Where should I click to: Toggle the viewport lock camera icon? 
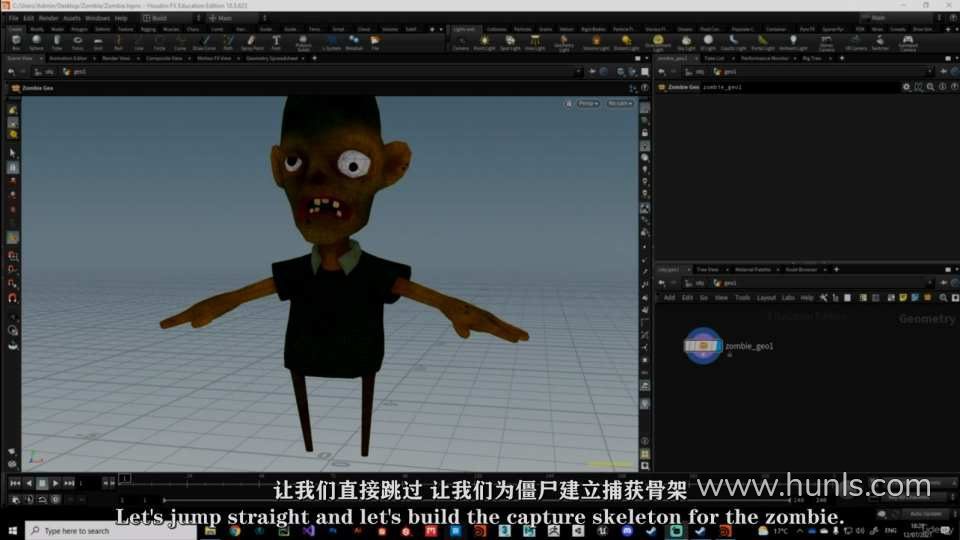pyautogui.click(x=645, y=133)
